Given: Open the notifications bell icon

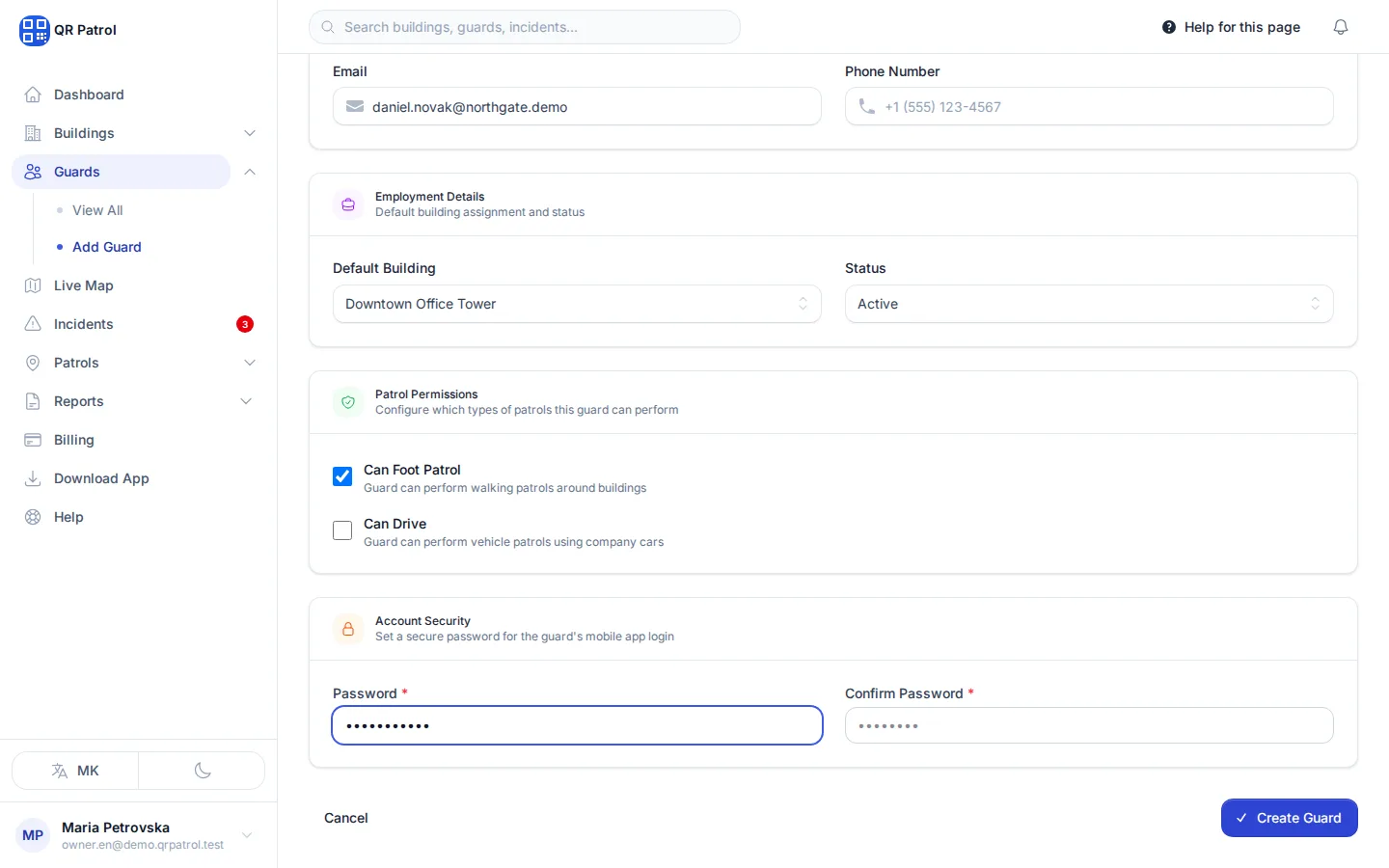Looking at the screenshot, I should tap(1341, 27).
